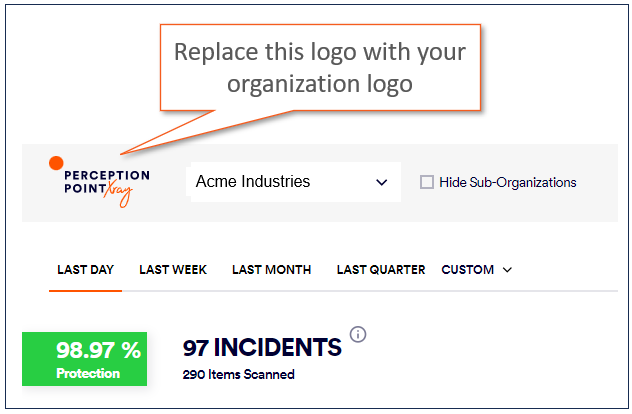The image size is (632, 414).
Task: Click the chevron arrow beside CUSTOM
Action: pos(507,270)
